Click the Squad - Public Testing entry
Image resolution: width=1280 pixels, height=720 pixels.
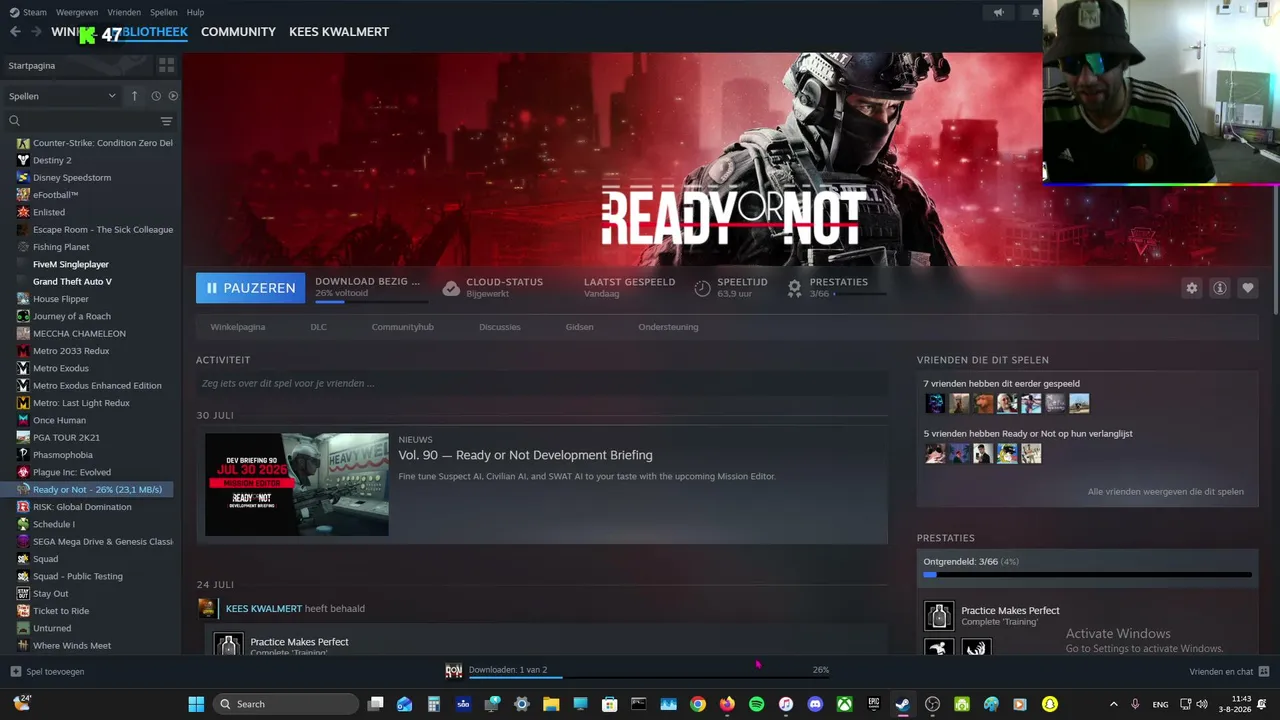pyautogui.click(x=78, y=576)
